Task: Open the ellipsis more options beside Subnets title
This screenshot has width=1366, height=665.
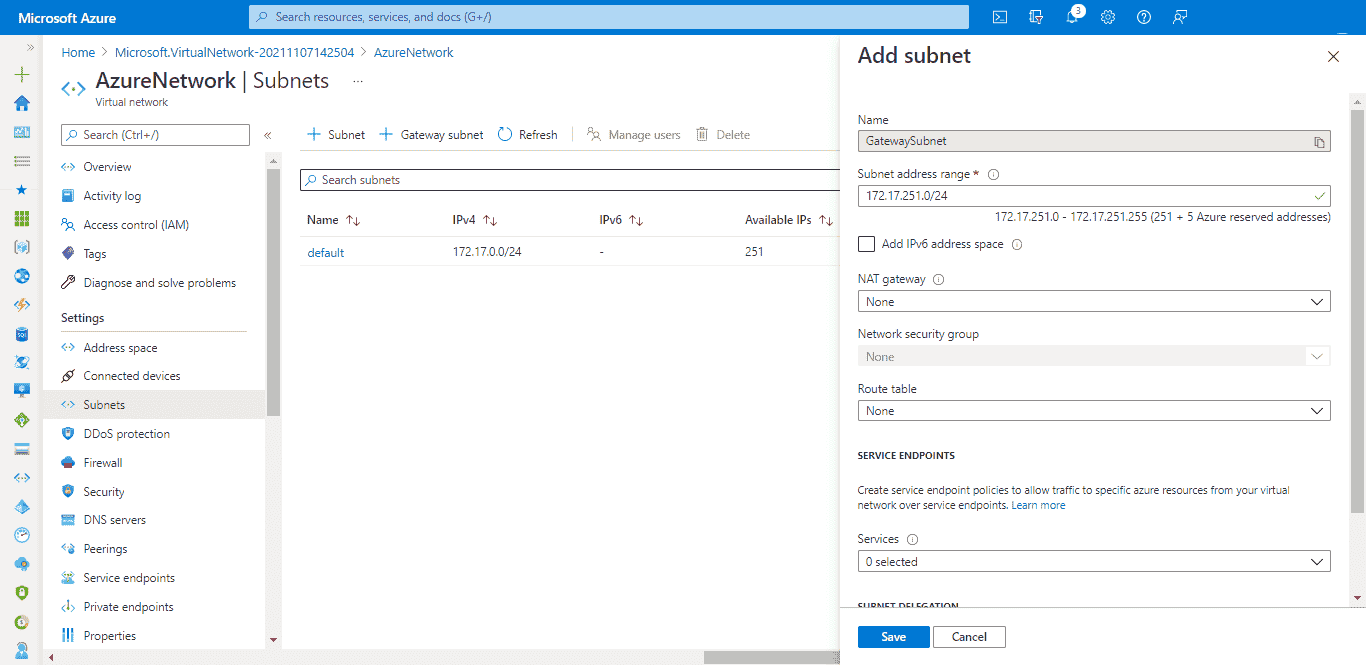Action: point(358,82)
